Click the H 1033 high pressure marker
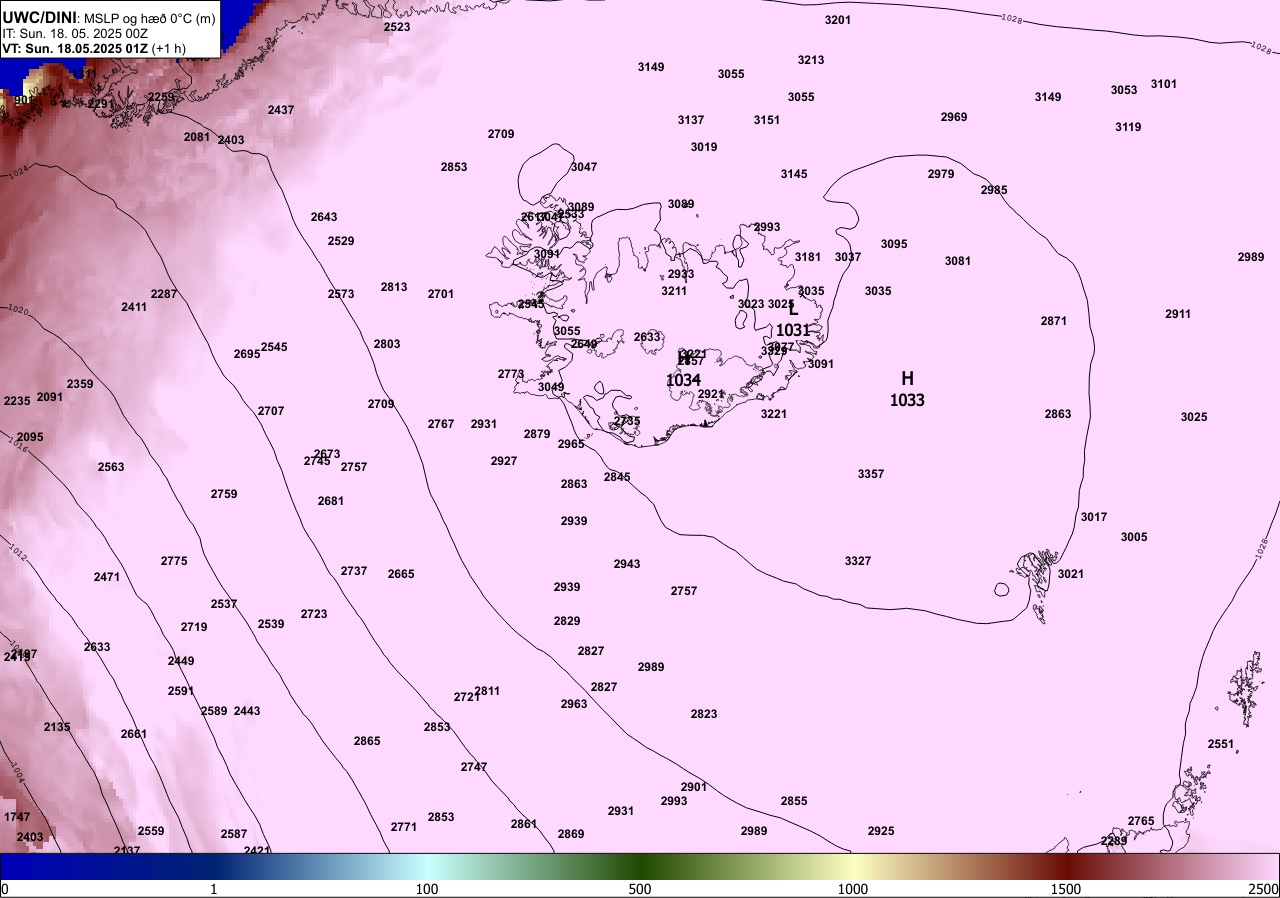The width and height of the screenshot is (1280, 898). coord(907,389)
